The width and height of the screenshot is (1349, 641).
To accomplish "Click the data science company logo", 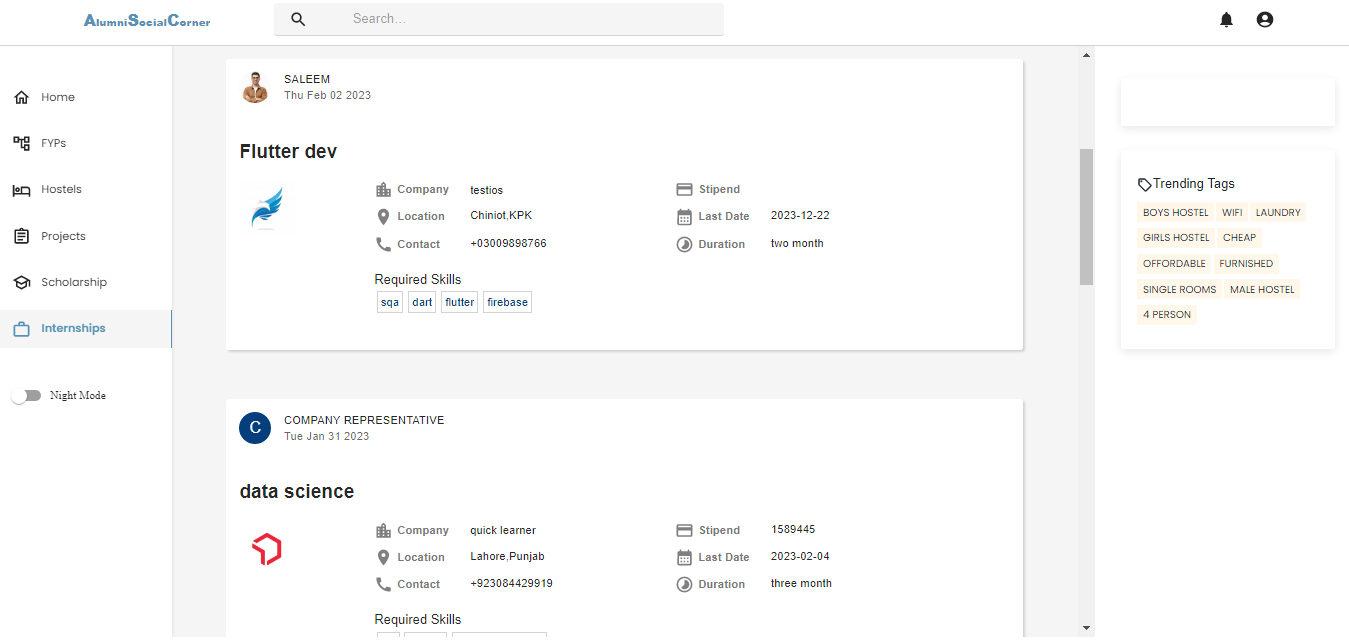I will [x=266, y=549].
